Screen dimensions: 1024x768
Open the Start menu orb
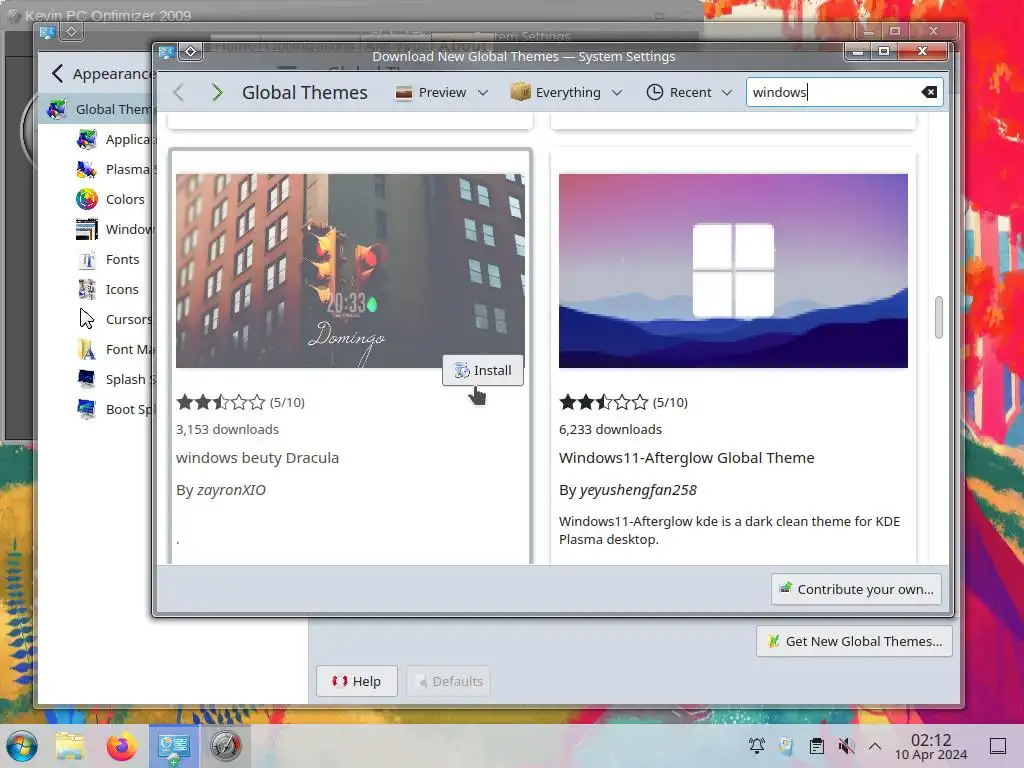point(22,746)
